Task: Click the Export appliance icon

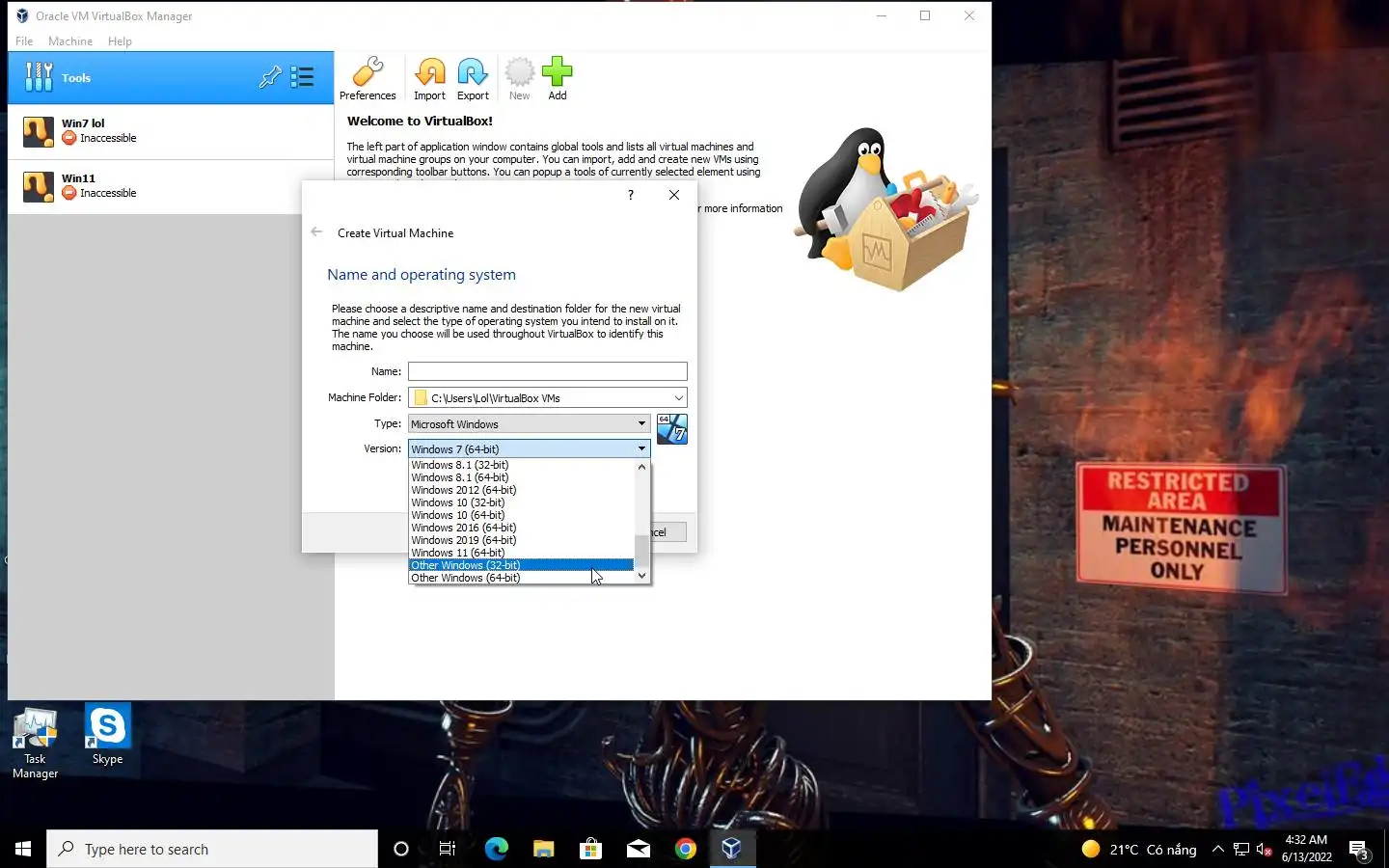Action: pos(473,79)
